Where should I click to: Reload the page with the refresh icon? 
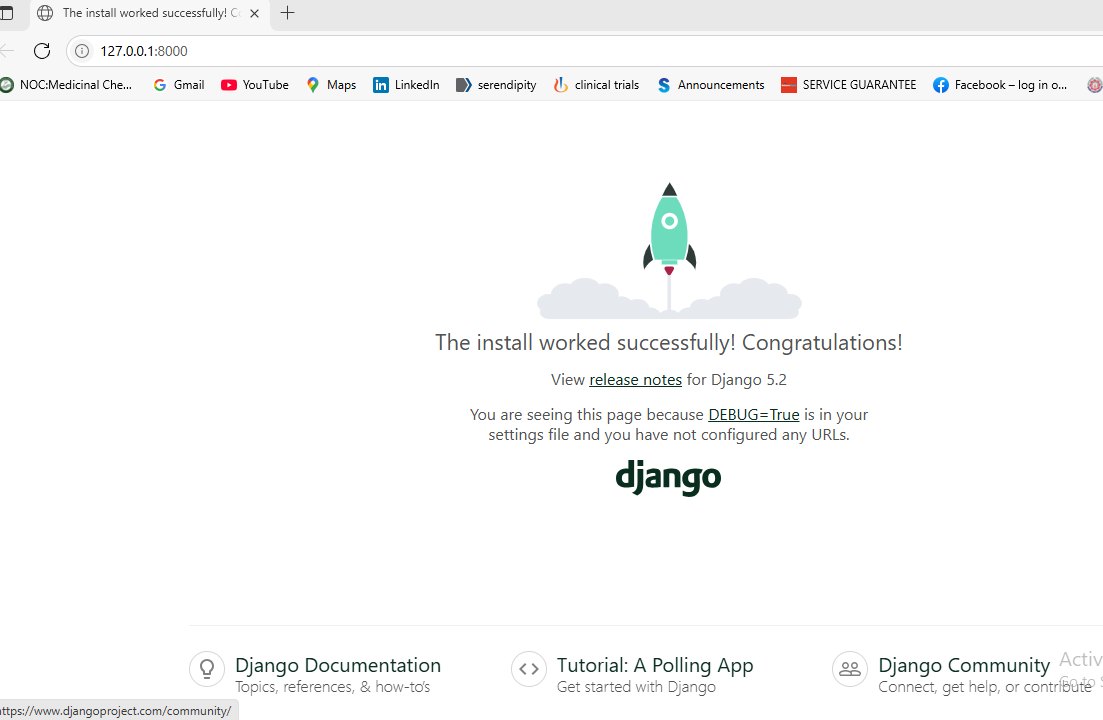tap(42, 51)
